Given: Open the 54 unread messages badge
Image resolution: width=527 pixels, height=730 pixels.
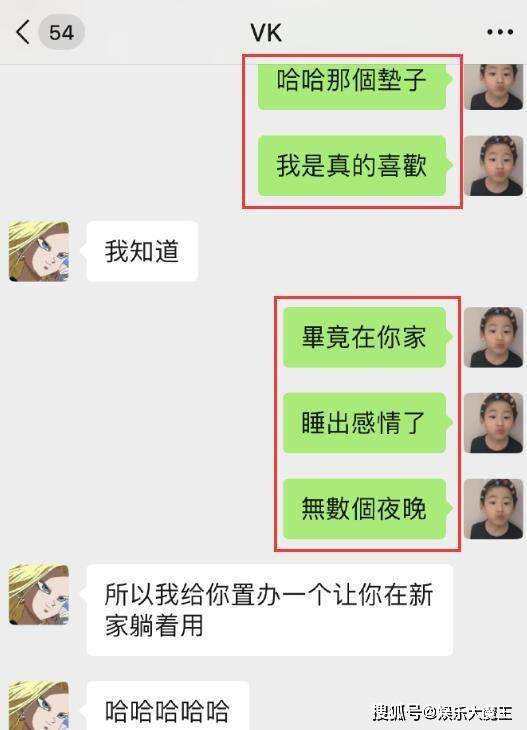Looking at the screenshot, I should 61,32.
